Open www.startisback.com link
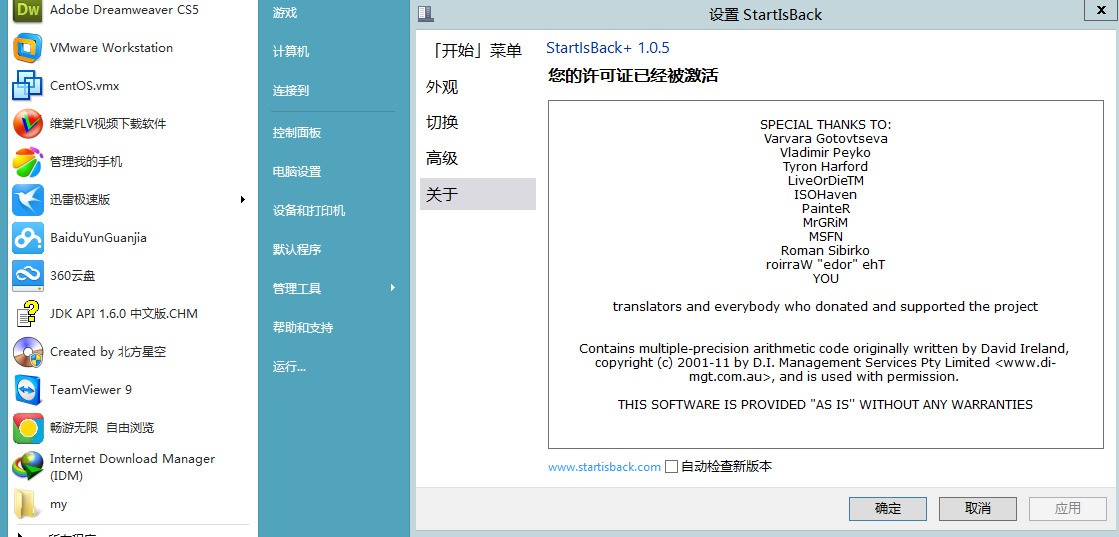The height and width of the screenshot is (537, 1119). (604, 467)
